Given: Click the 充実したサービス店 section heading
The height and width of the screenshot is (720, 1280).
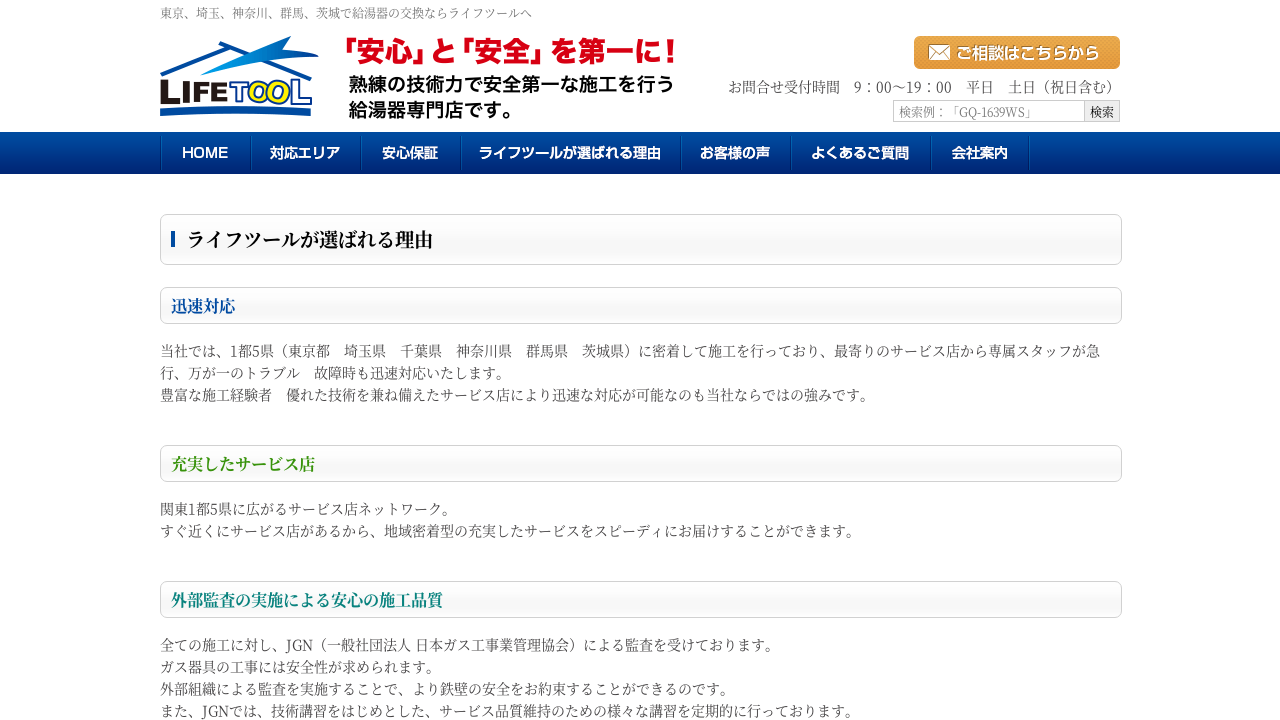Looking at the screenshot, I should pos(243,464).
